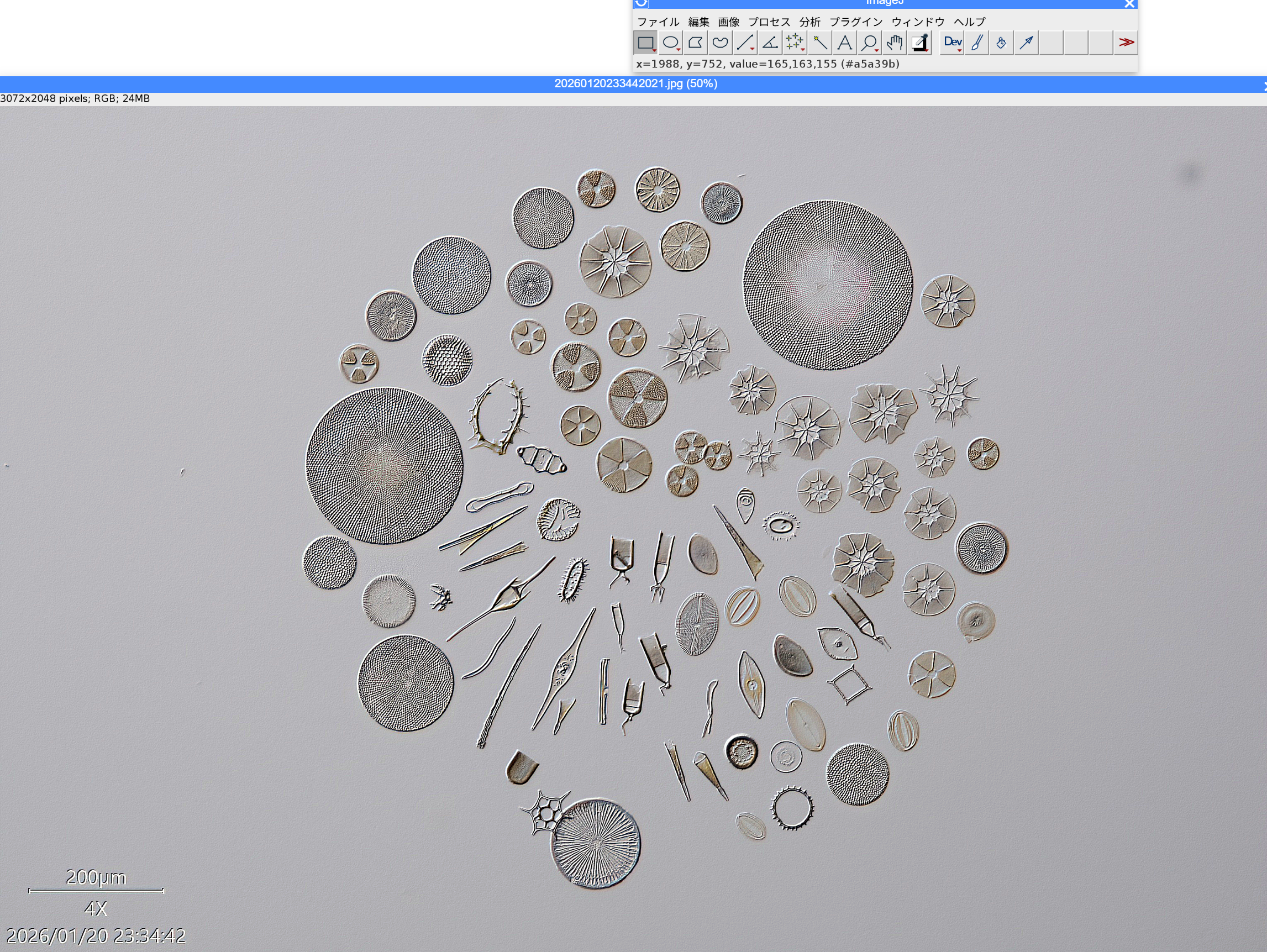This screenshot has height=952, width=1267.
Task: Open the ファイル menu
Action: 658,22
